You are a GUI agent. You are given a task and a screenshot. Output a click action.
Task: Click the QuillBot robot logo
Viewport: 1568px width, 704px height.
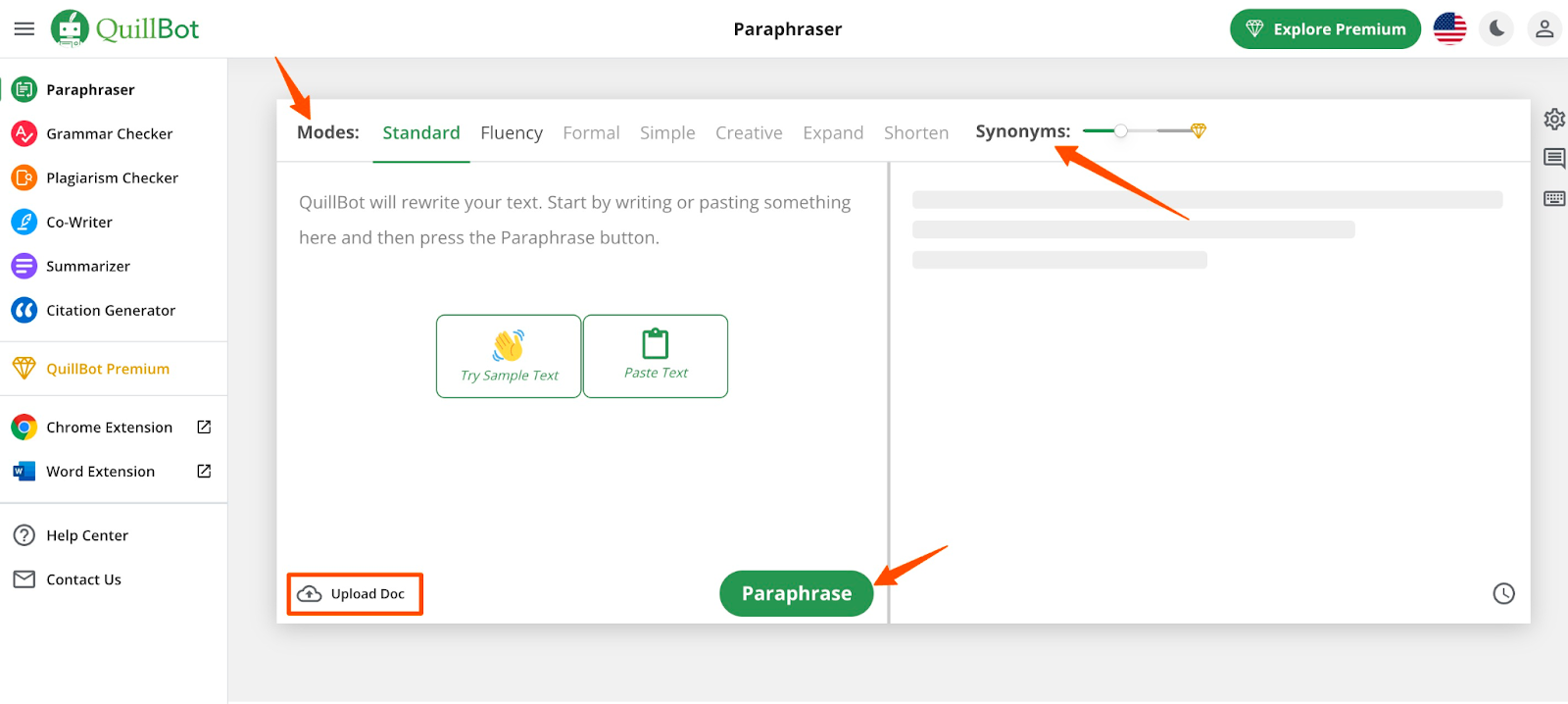coord(70,28)
